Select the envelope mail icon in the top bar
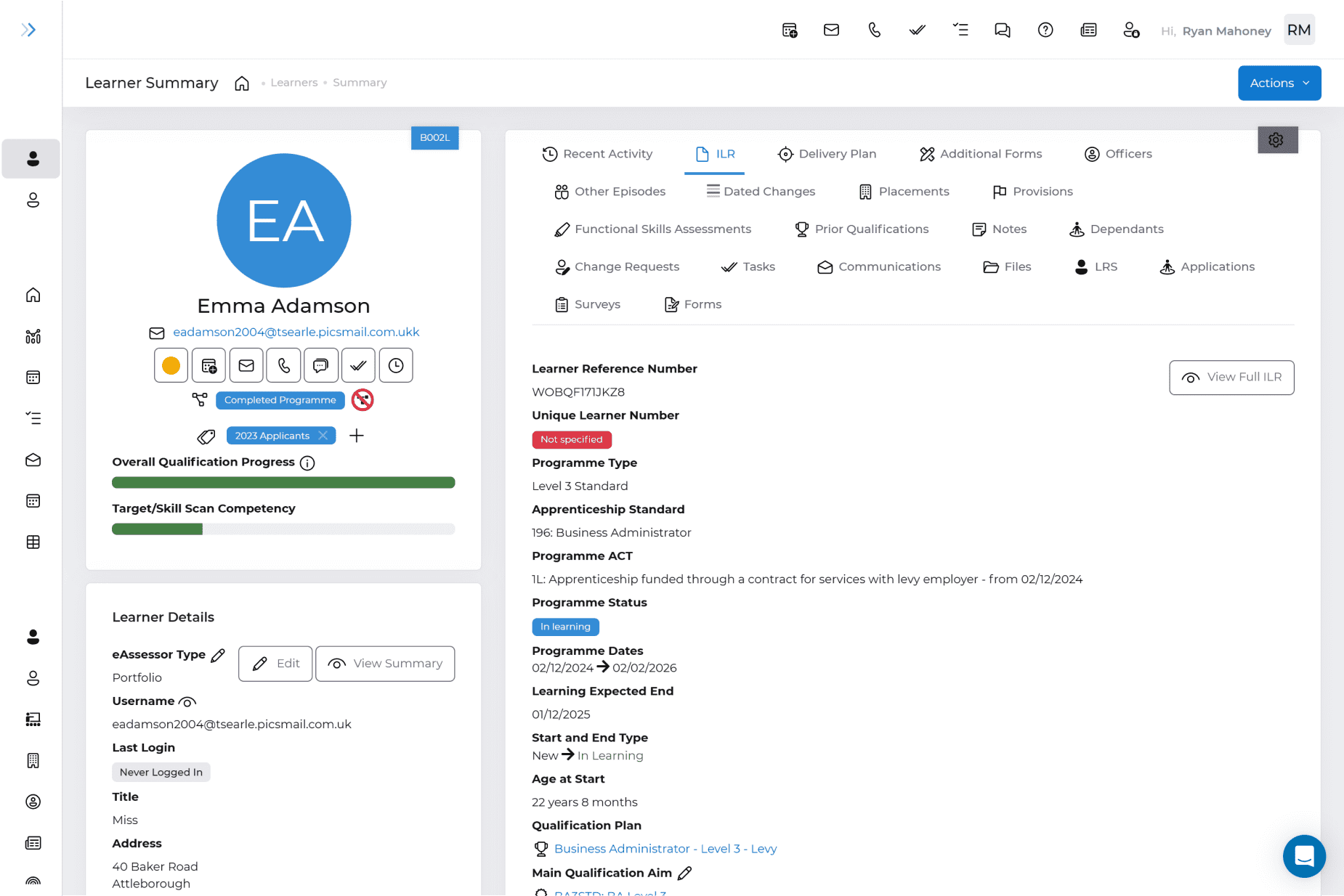This screenshot has width=1344, height=896. pos(831,30)
